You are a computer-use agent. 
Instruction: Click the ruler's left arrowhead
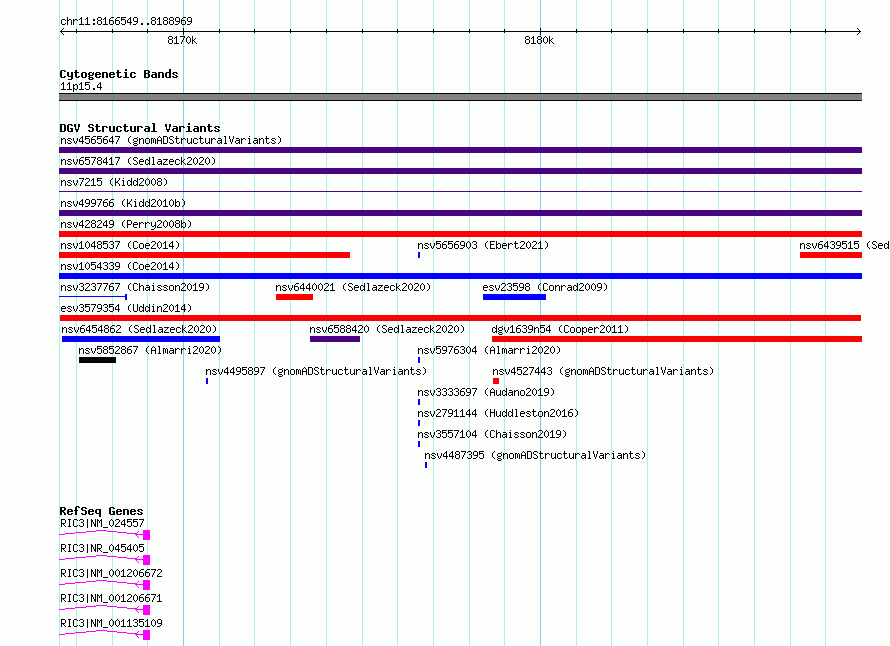coord(62,31)
